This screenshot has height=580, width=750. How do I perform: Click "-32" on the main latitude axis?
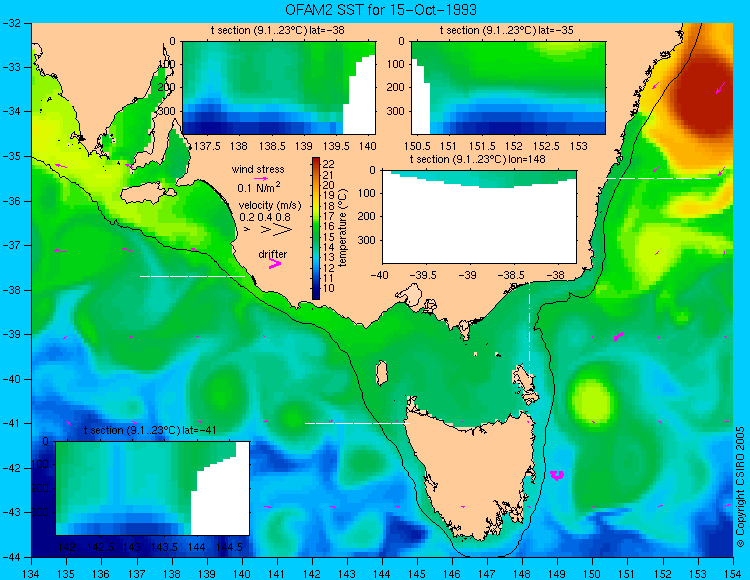click(x=11, y=23)
